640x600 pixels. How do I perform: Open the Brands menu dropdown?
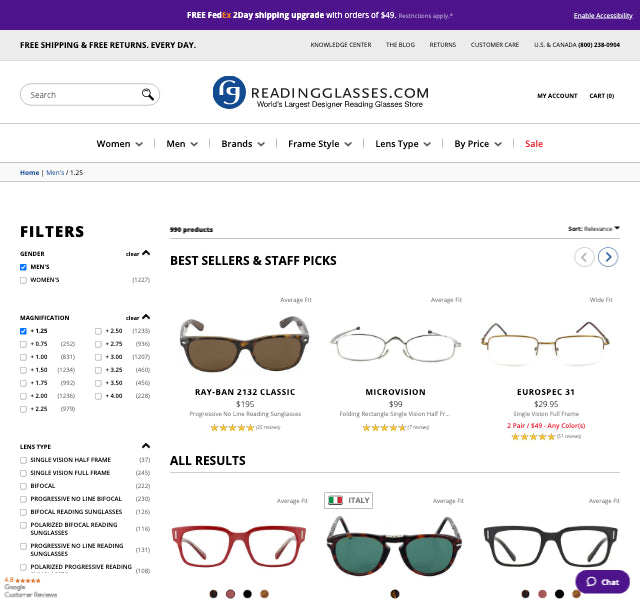click(243, 144)
